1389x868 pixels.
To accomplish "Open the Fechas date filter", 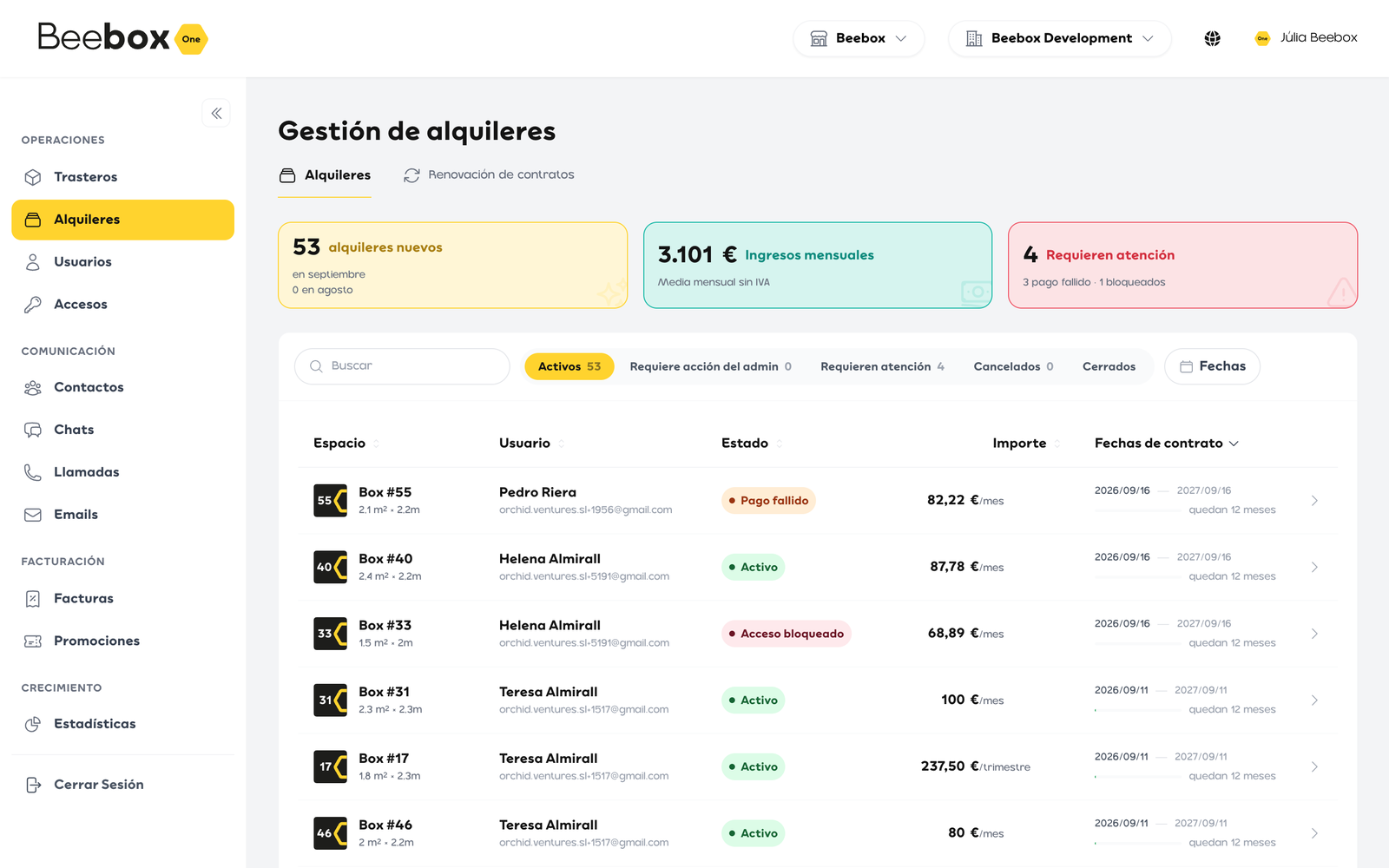I will click(x=1212, y=366).
